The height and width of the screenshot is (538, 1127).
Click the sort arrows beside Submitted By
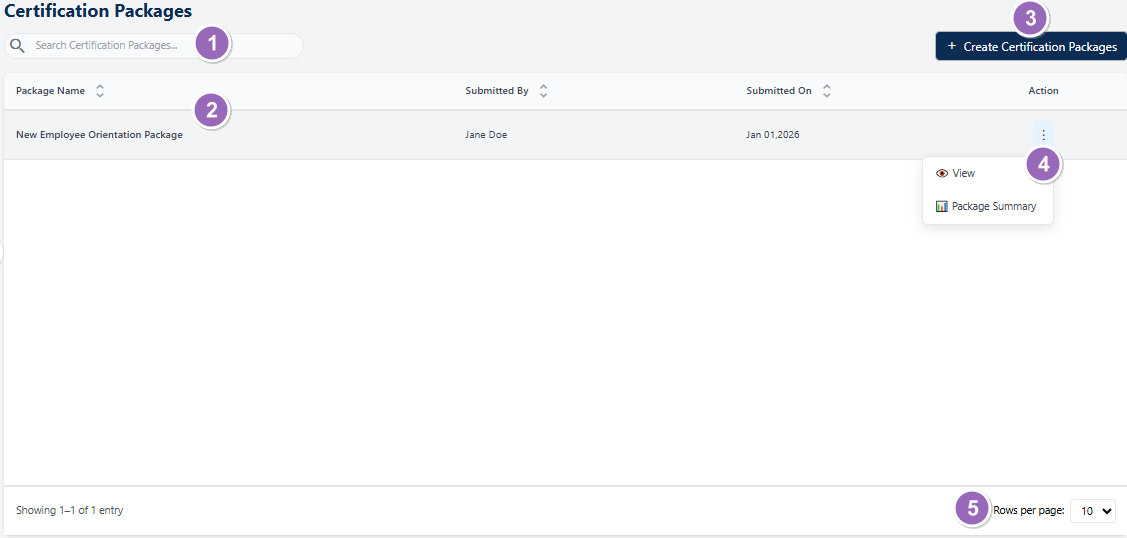coord(544,91)
